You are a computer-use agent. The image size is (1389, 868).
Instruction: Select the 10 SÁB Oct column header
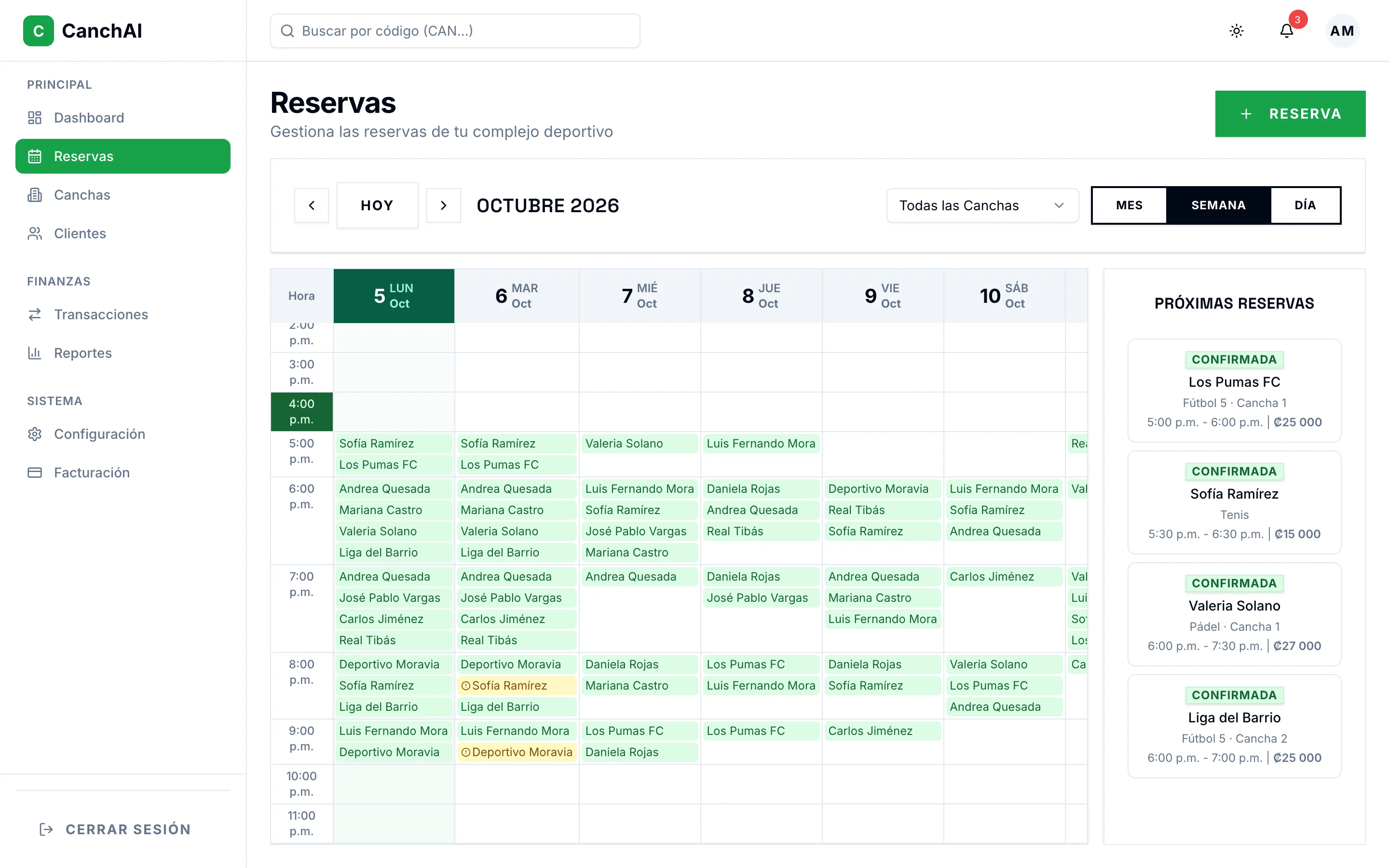[x=1004, y=296]
